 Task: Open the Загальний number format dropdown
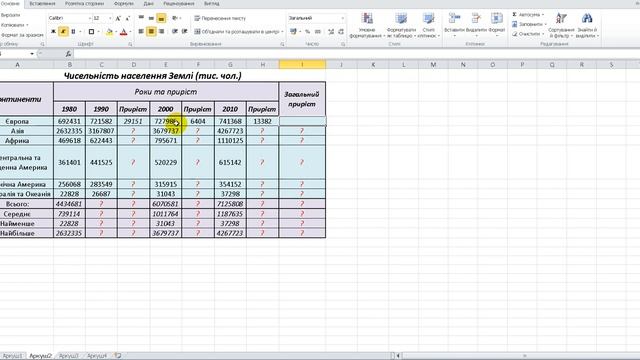(342, 18)
